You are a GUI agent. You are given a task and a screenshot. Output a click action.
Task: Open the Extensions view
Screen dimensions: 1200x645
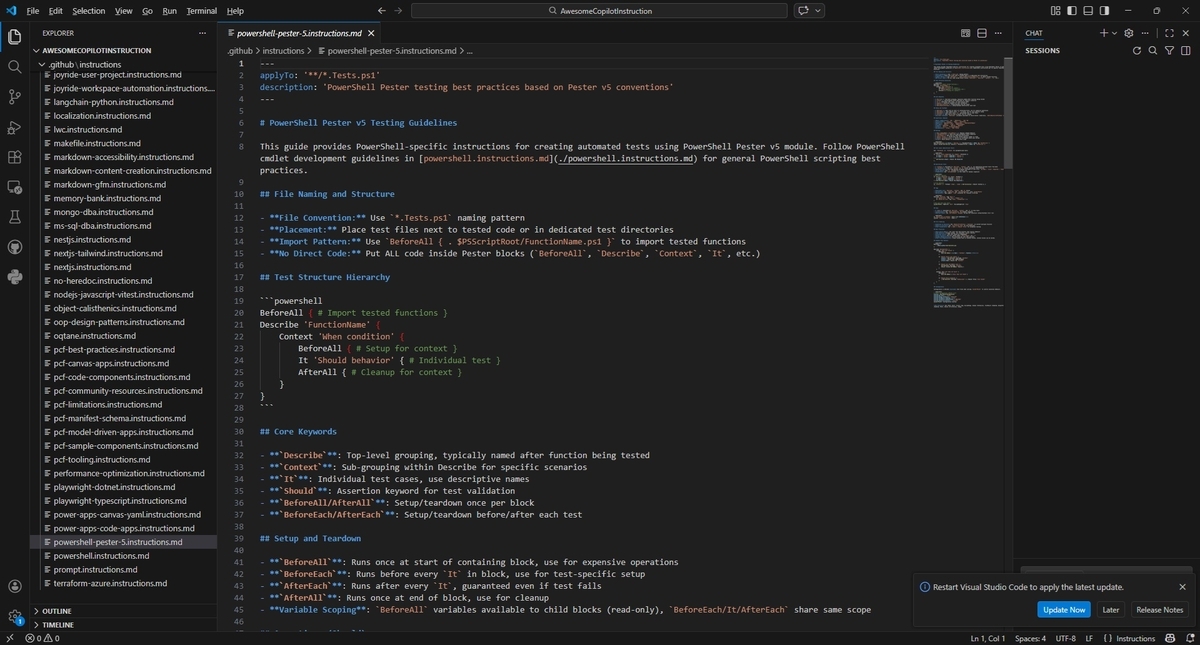click(x=14, y=157)
